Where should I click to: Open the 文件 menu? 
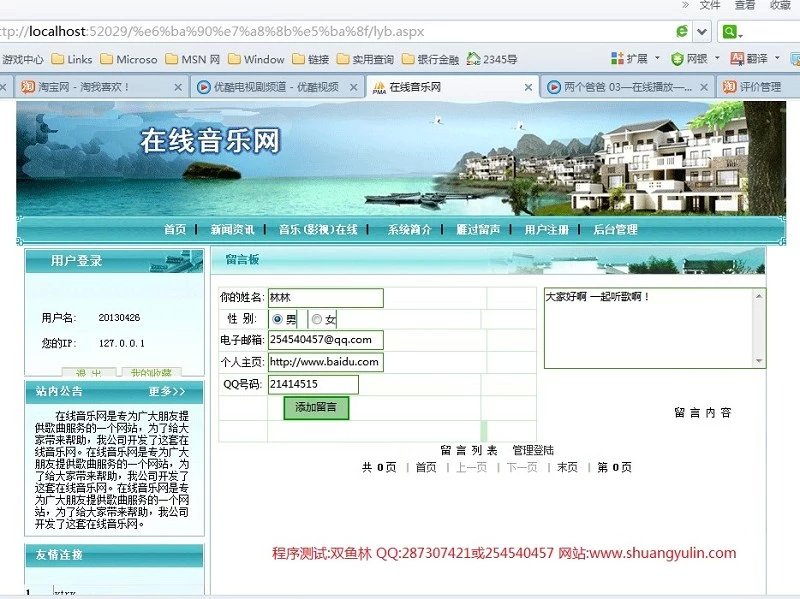[710, 5]
